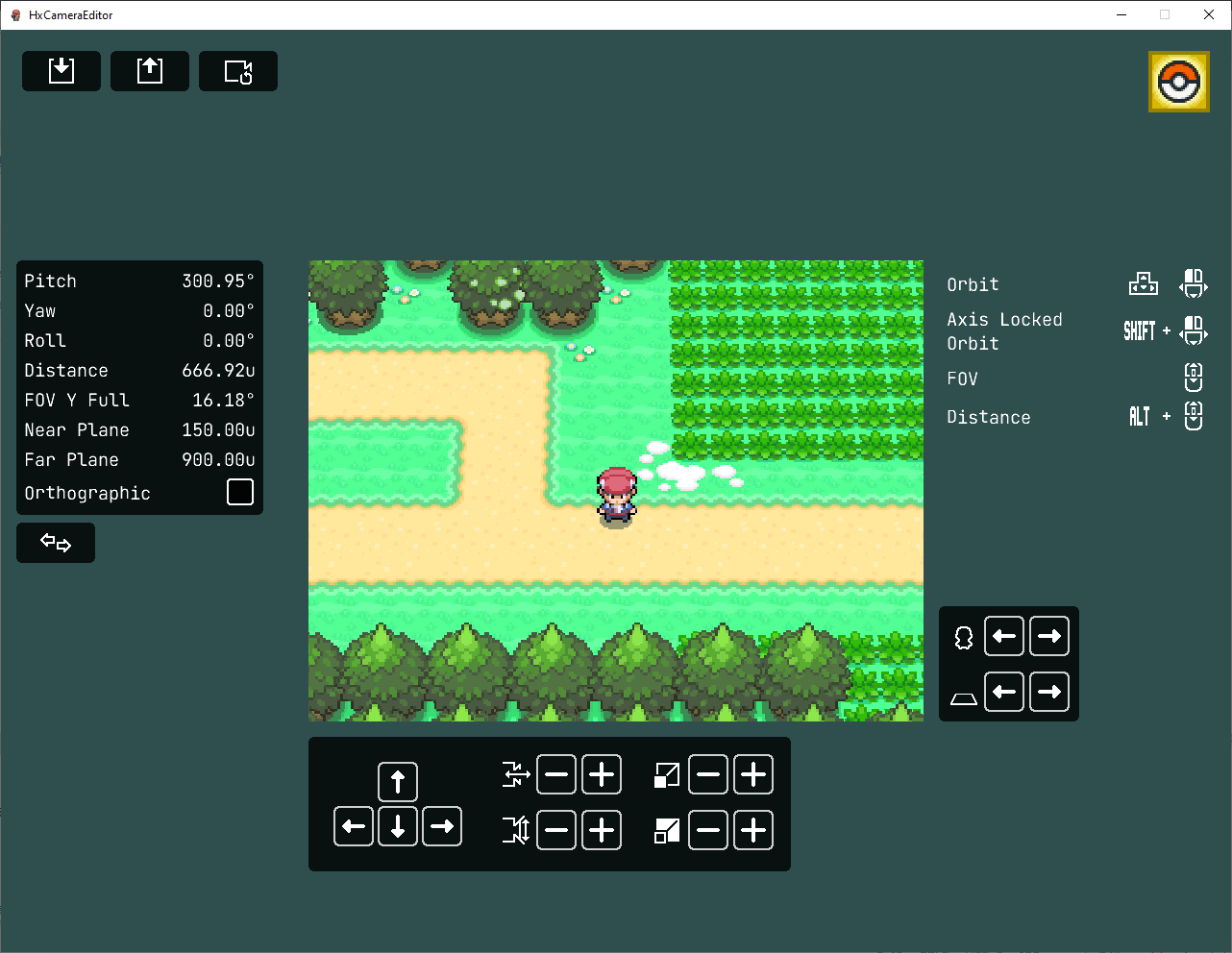Click the 'Distance' help text on the right
This screenshot has height=953, width=1232.
(x=988, y=417)
